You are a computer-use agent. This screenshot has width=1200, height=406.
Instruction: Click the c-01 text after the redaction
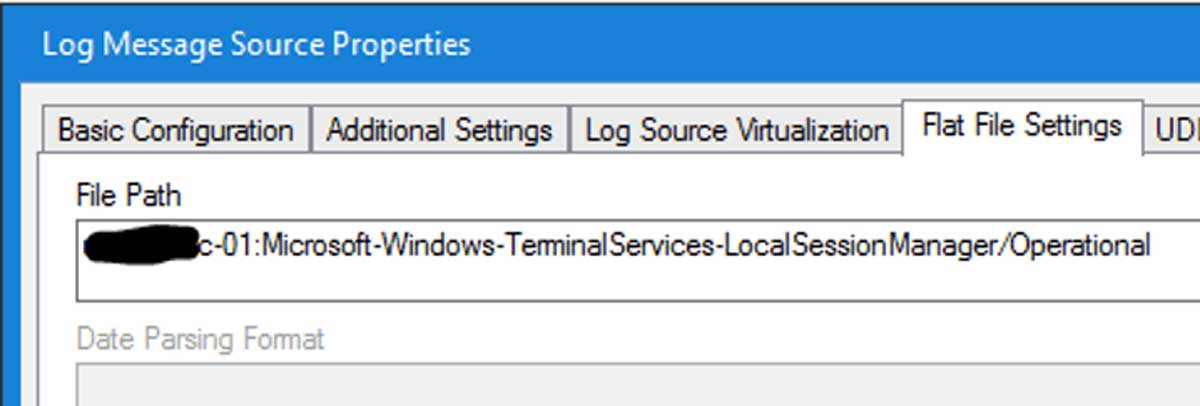tap(229, 246)
